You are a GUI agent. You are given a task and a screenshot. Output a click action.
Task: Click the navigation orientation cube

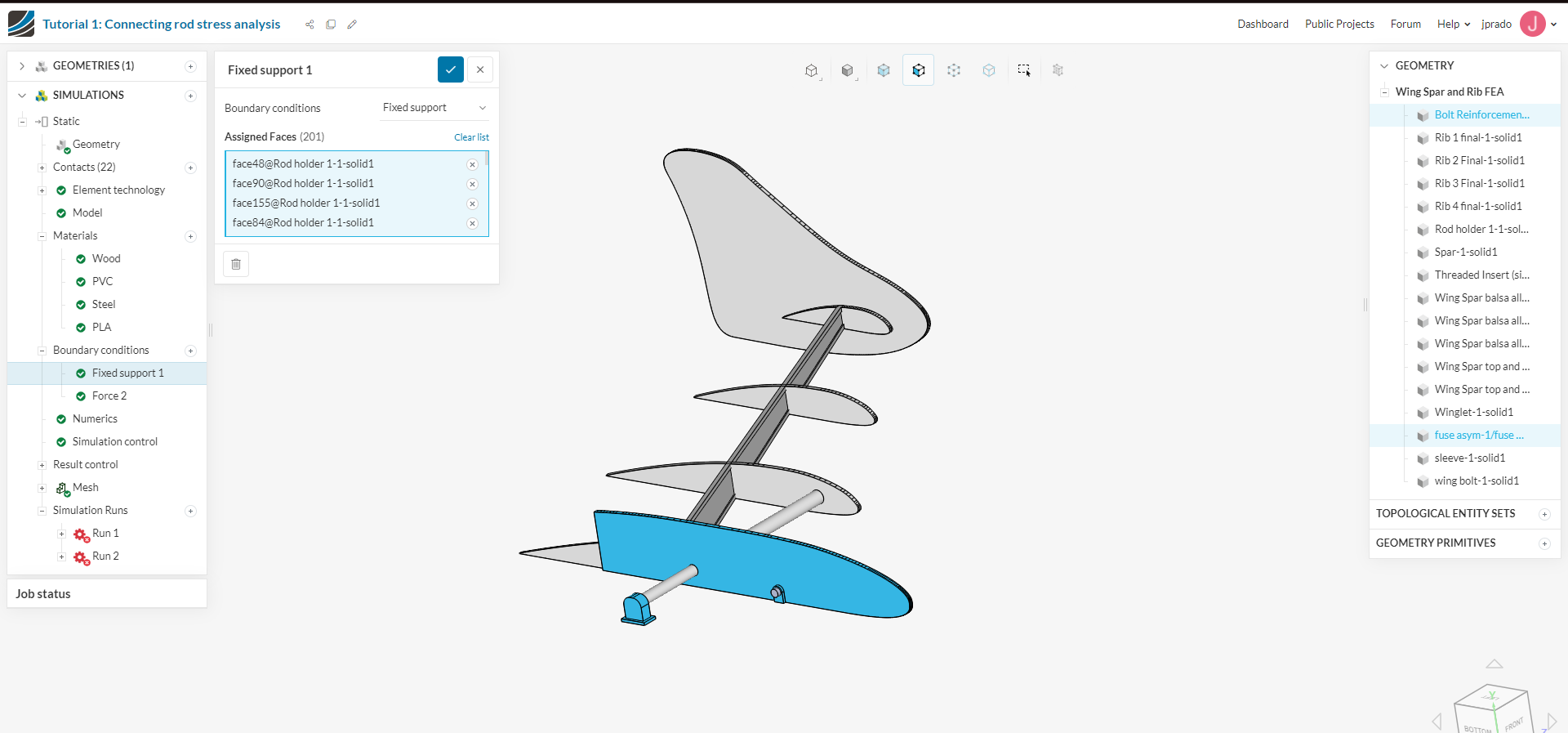coord(1492,709)
